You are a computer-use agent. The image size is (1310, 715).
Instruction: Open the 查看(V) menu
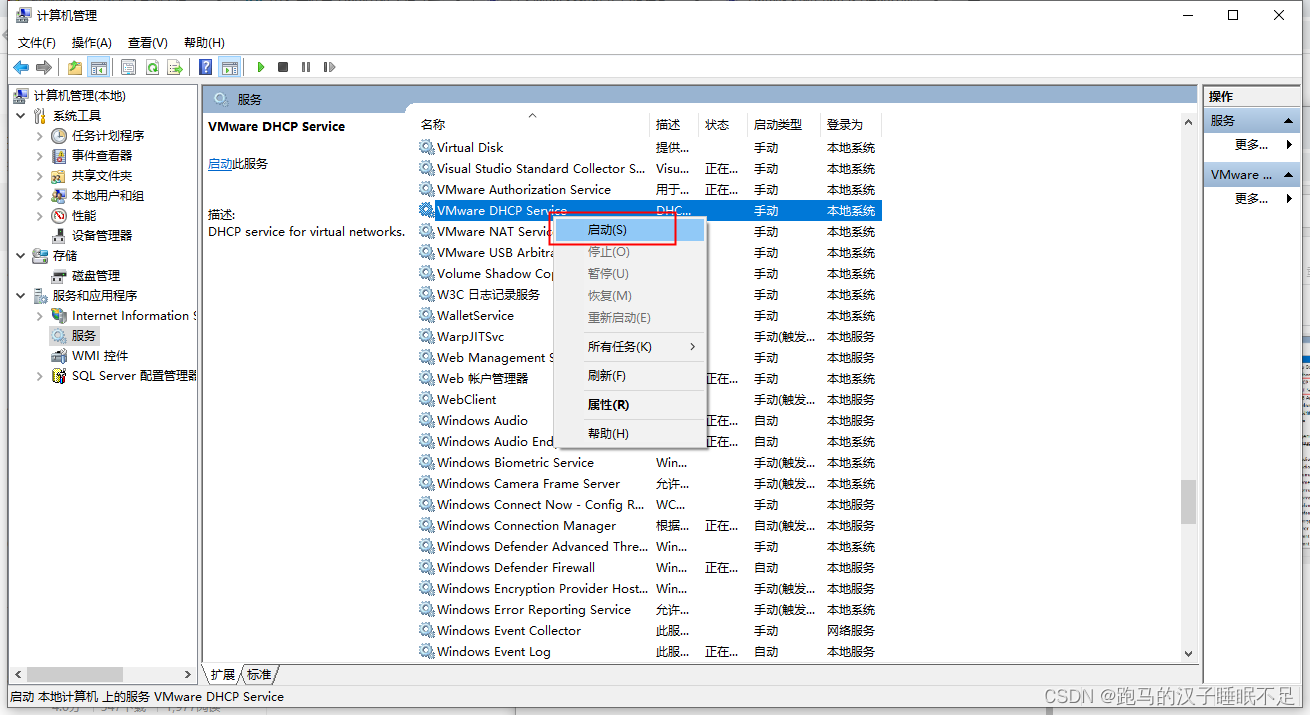[x=148, y=42]
